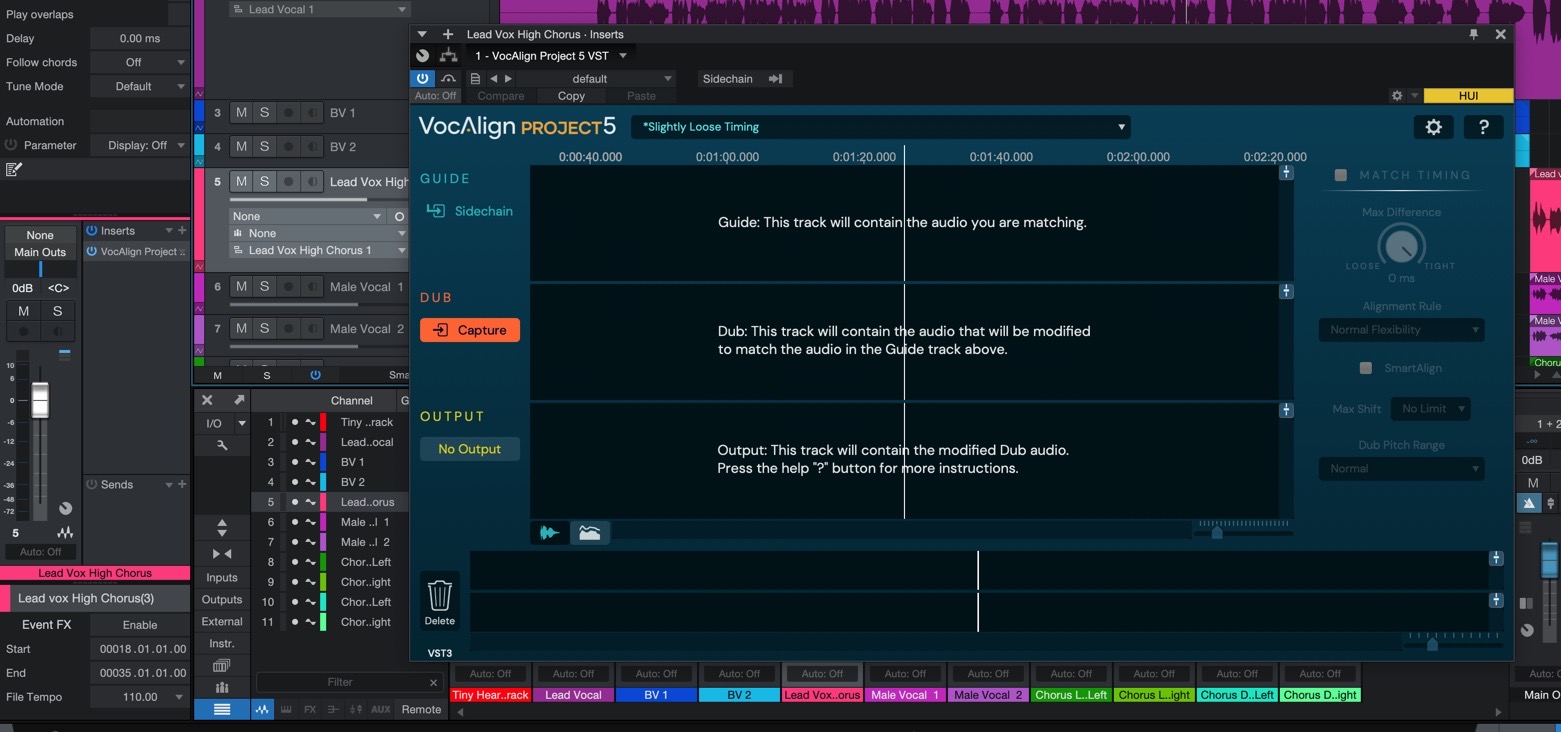
Task: Enable the SmartAlign checkbox
Action: click(1365, 368)
